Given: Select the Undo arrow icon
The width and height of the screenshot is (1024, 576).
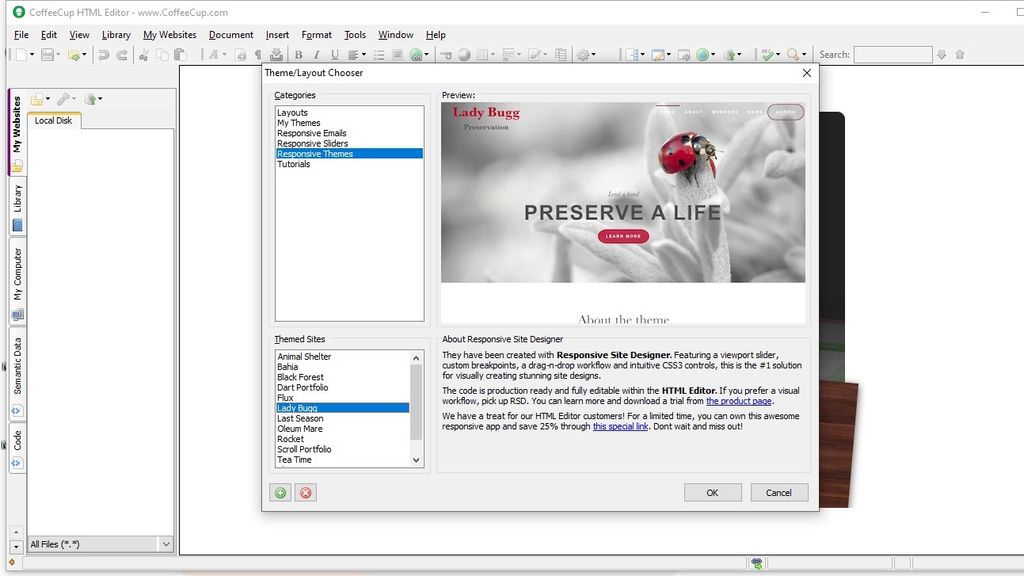Looking at the screenshot, I should click(x=105, y=54).
